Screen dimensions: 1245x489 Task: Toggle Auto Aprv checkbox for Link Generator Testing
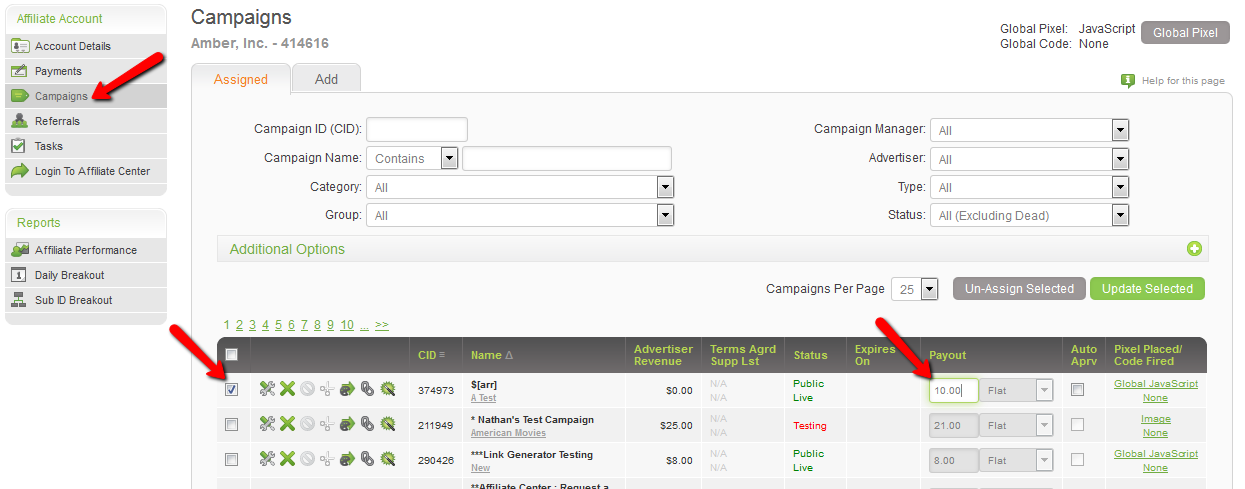point(1077,459)
